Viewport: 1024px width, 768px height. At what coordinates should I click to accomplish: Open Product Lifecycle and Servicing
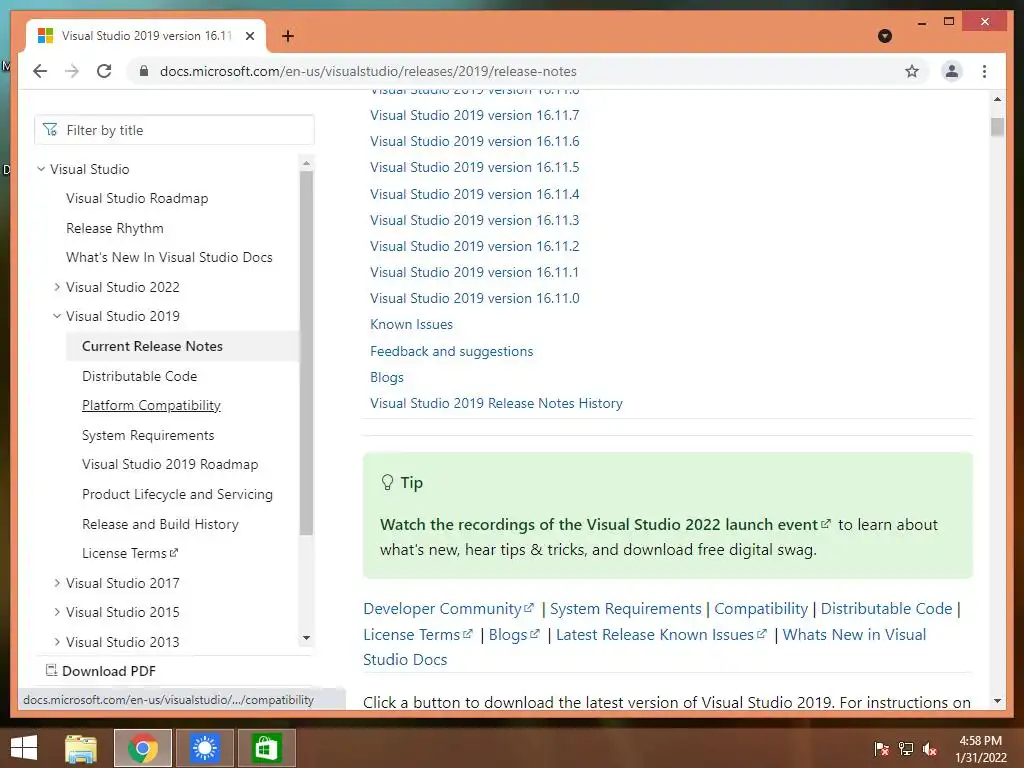click(x=177, y=494)
